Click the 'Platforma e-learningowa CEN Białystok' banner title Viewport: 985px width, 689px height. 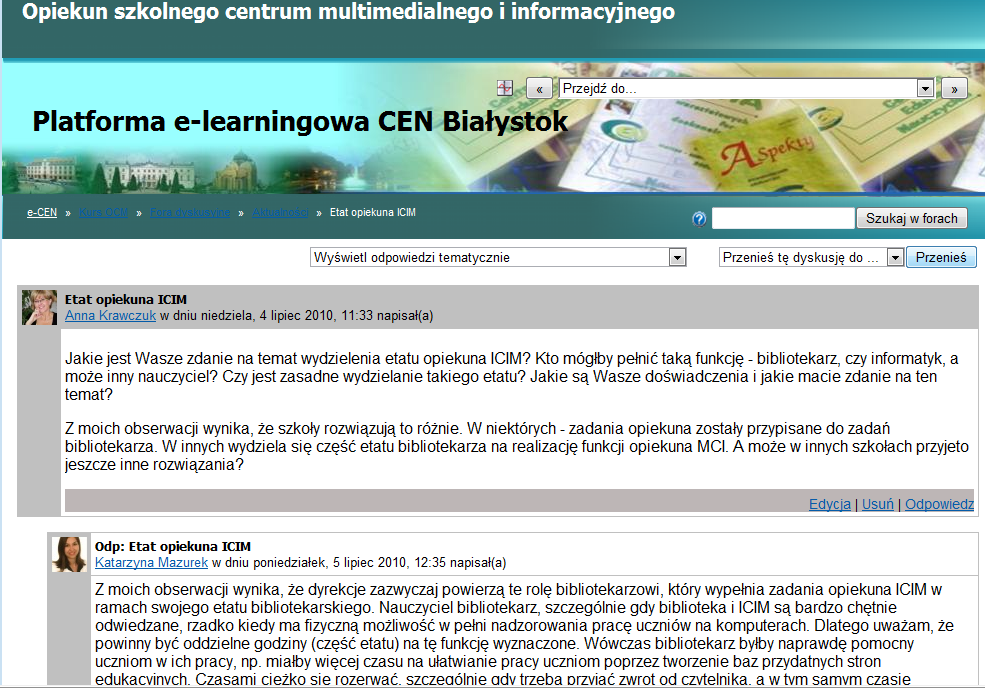300,121
